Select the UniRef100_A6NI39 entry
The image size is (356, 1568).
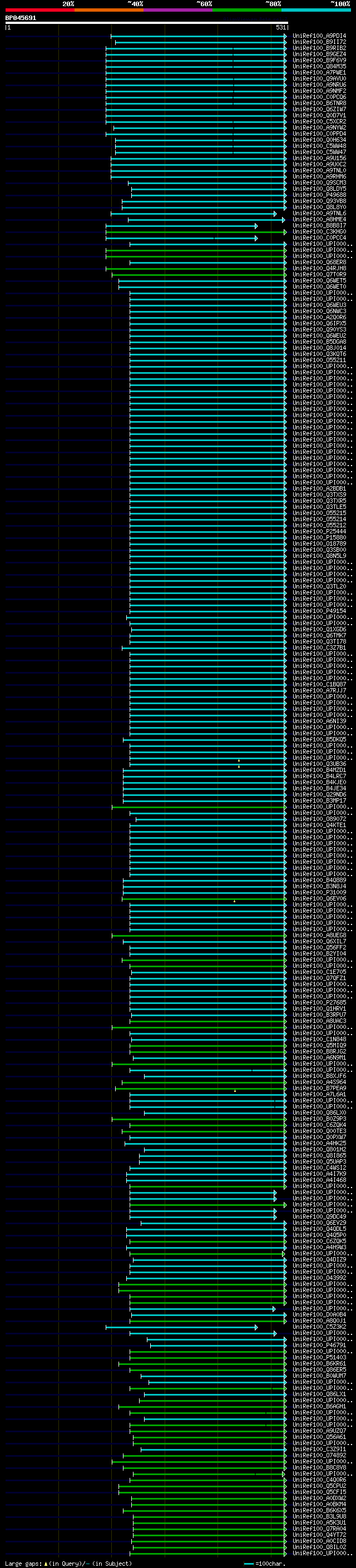pos(319,721)
